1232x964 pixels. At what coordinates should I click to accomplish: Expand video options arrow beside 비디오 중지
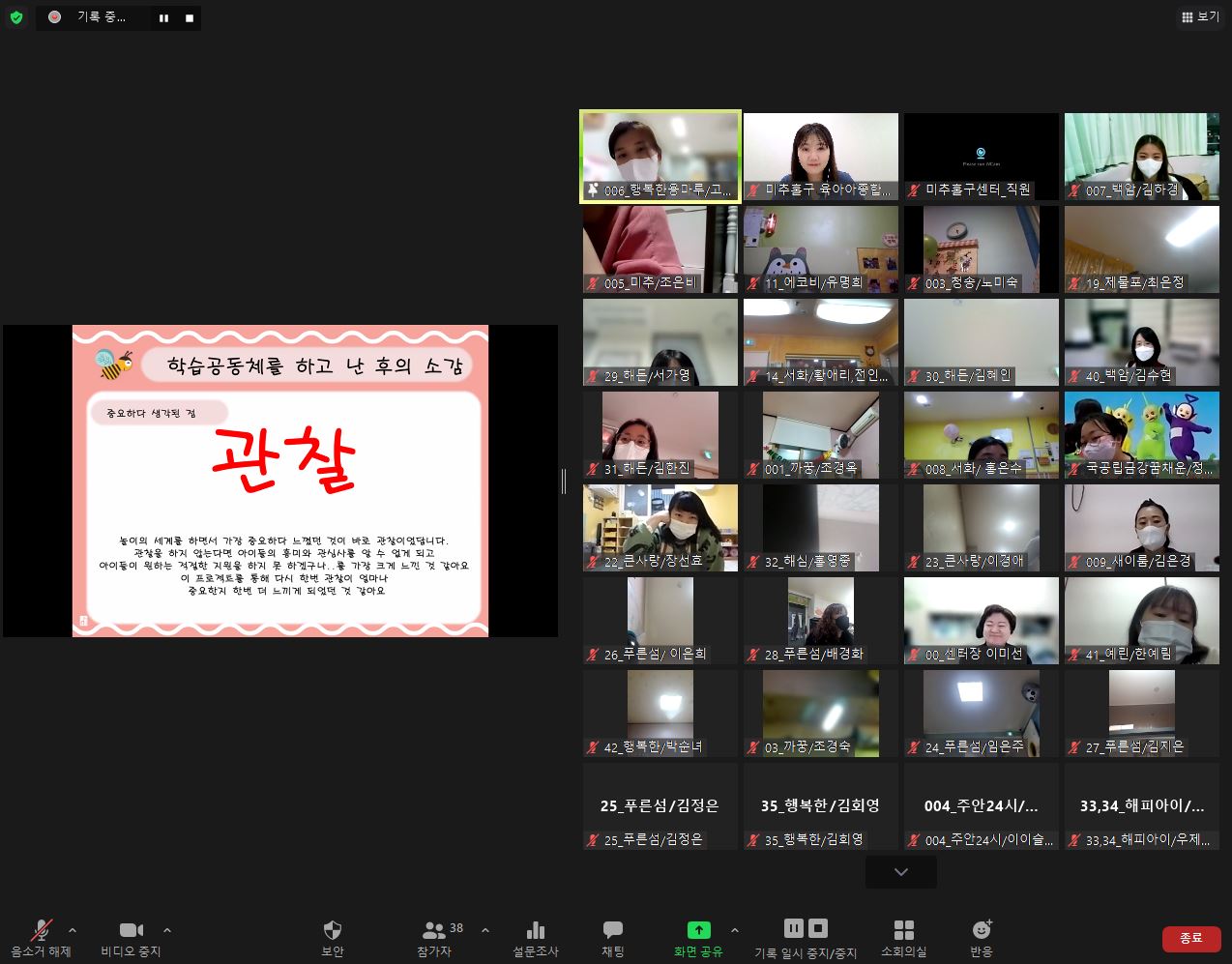point(167,930)
